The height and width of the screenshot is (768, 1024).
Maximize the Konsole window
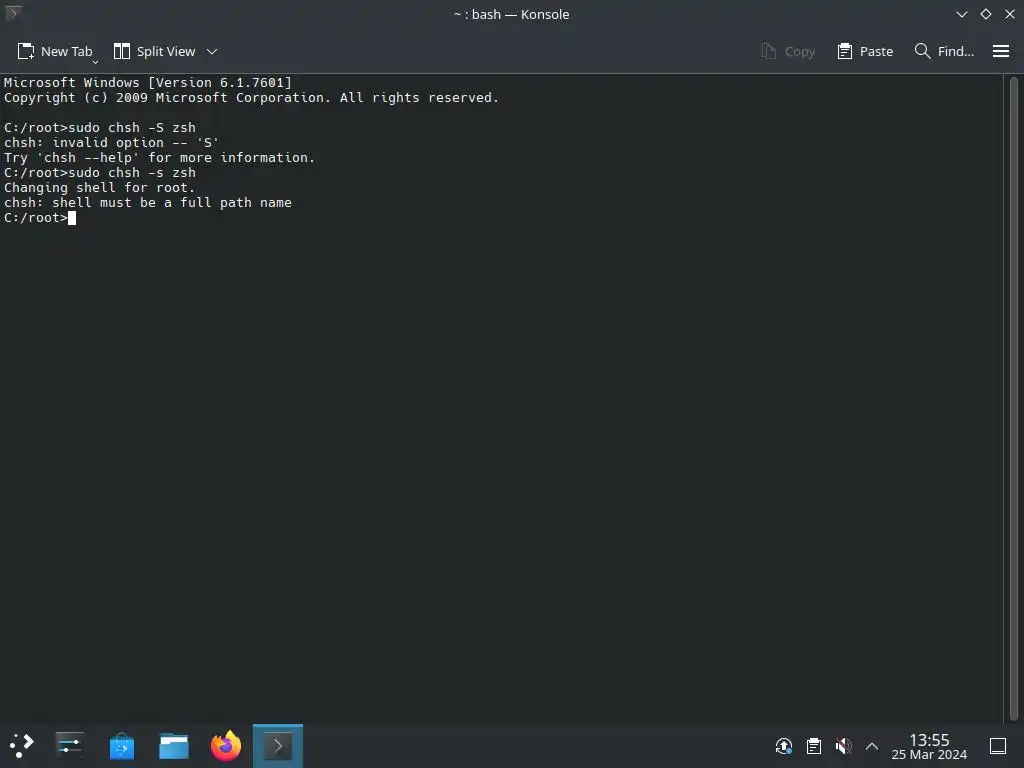[x=985, y=14]
